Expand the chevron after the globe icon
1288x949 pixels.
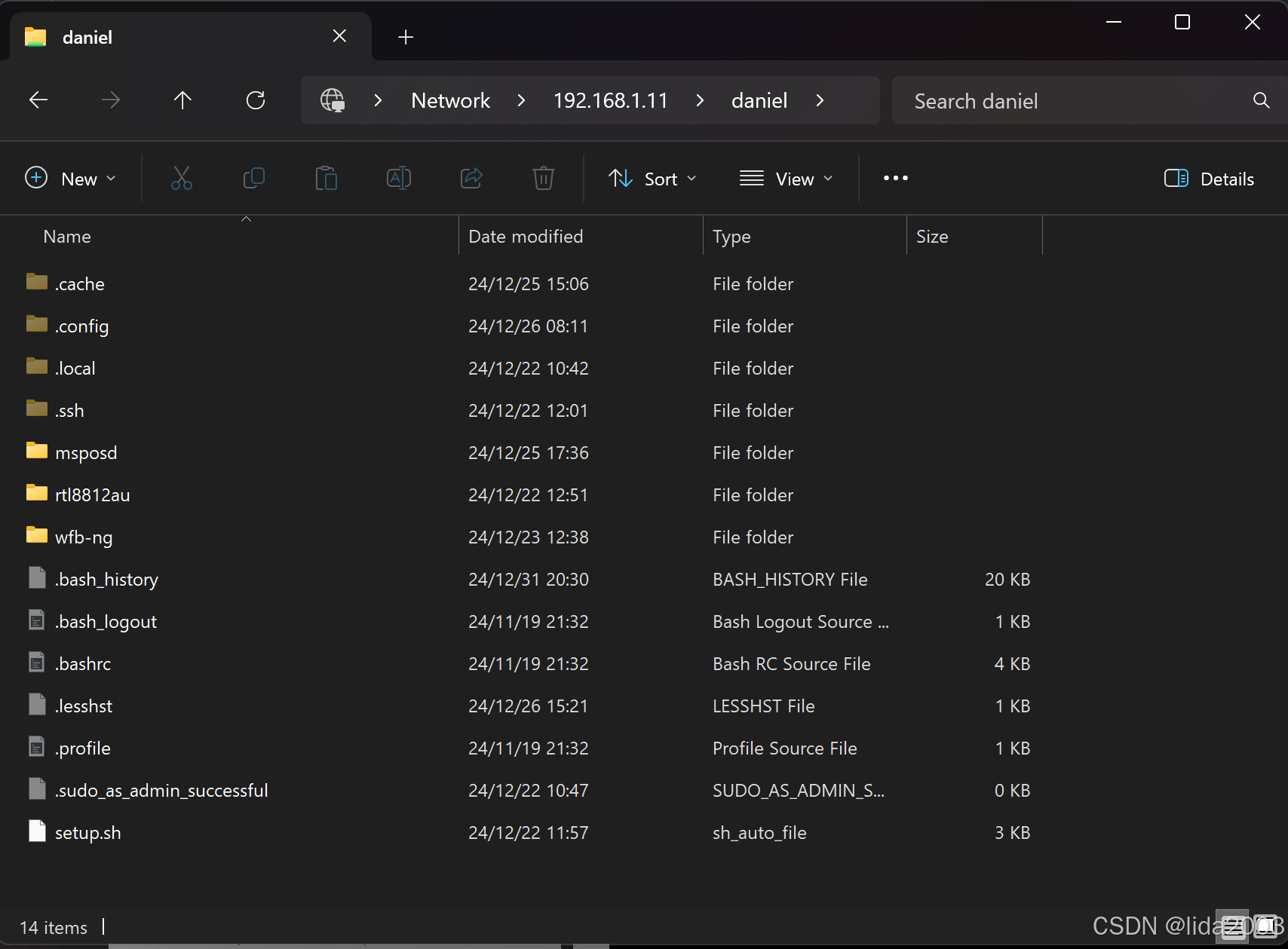pos(379,100)
